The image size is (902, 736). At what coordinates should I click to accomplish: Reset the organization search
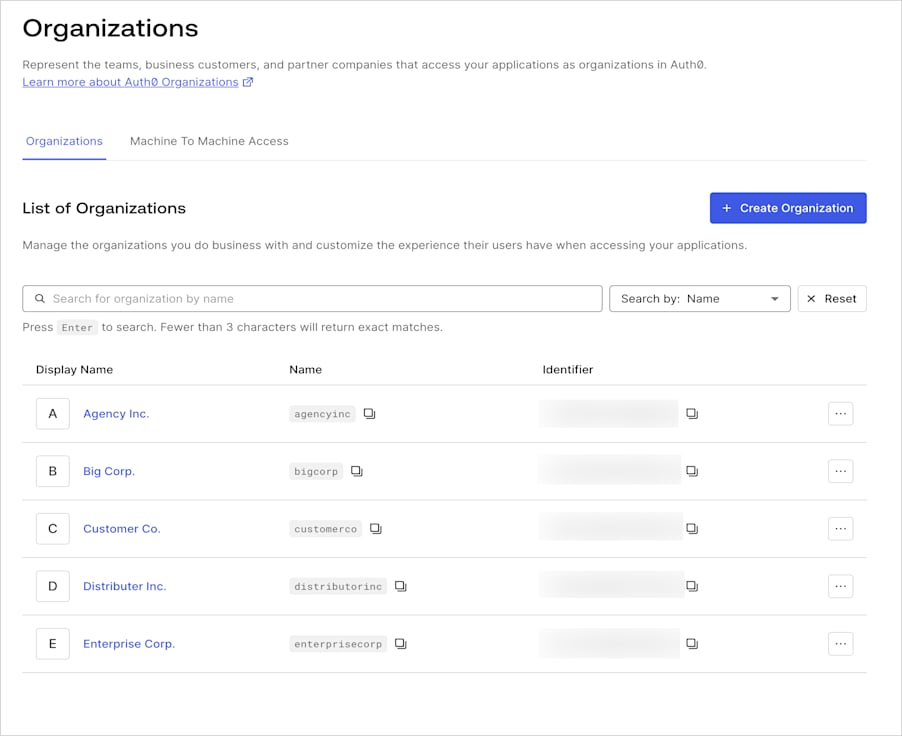pos(832,299)
